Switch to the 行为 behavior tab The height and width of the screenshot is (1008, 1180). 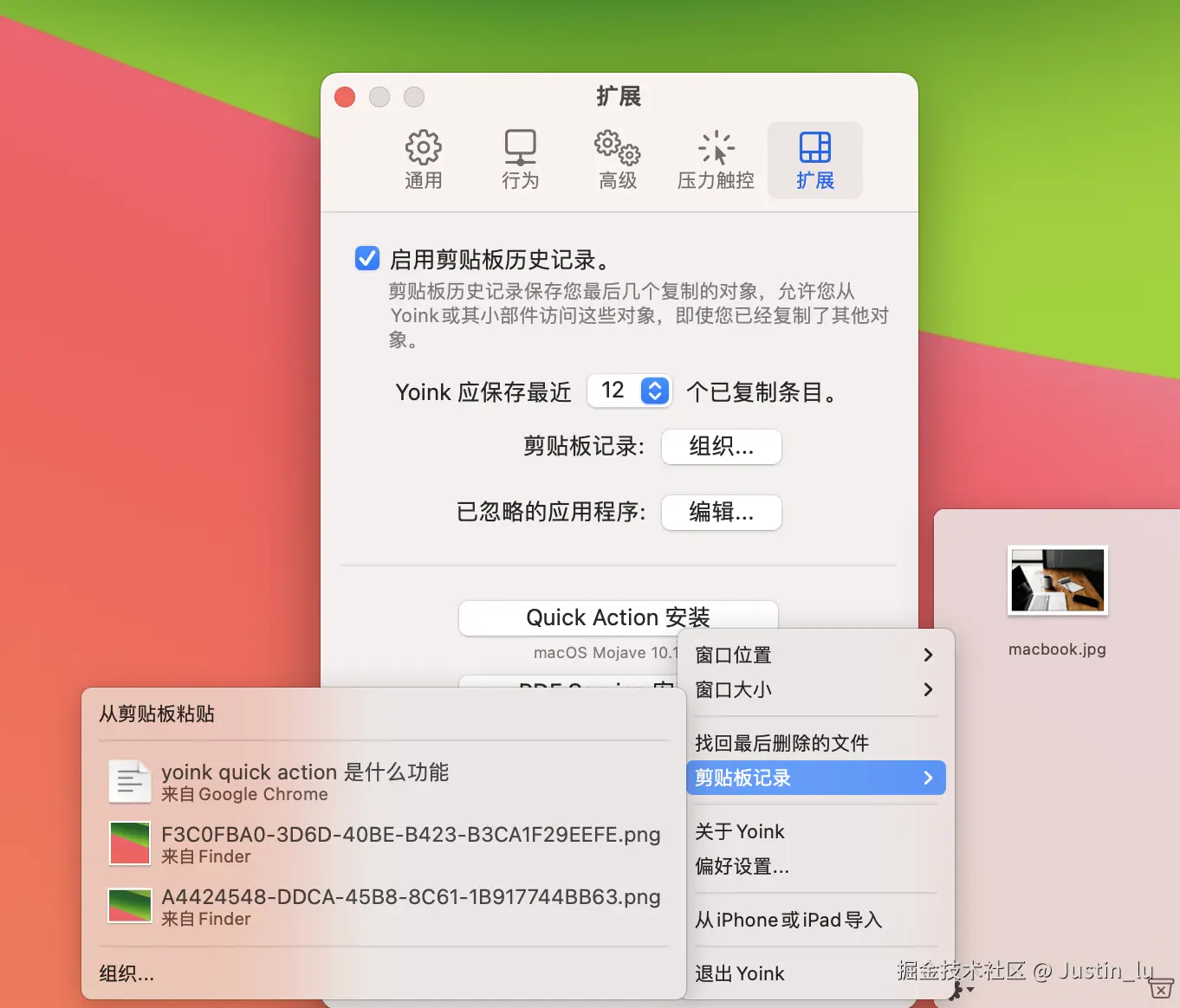coord(521,160)
